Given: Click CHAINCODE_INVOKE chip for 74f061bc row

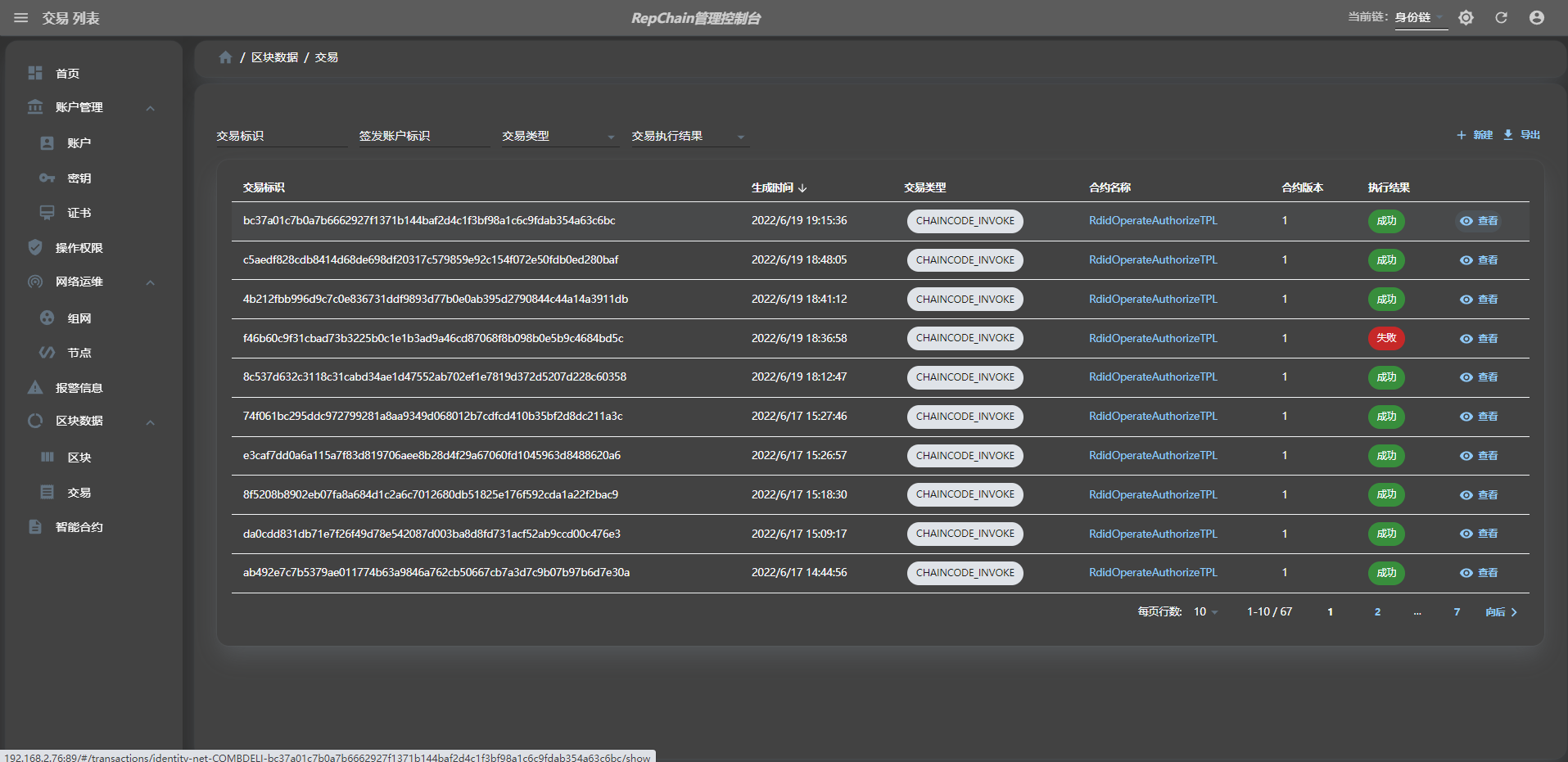Looking at the screenshot, I should [965, 417].
